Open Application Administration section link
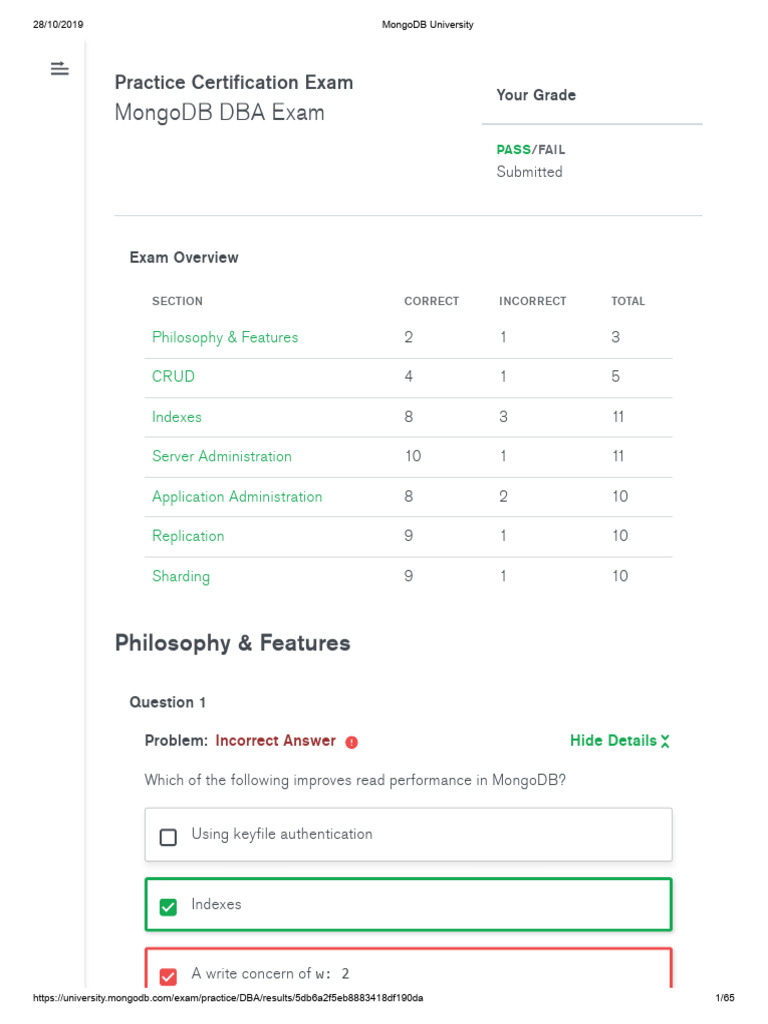 [237, 496]
